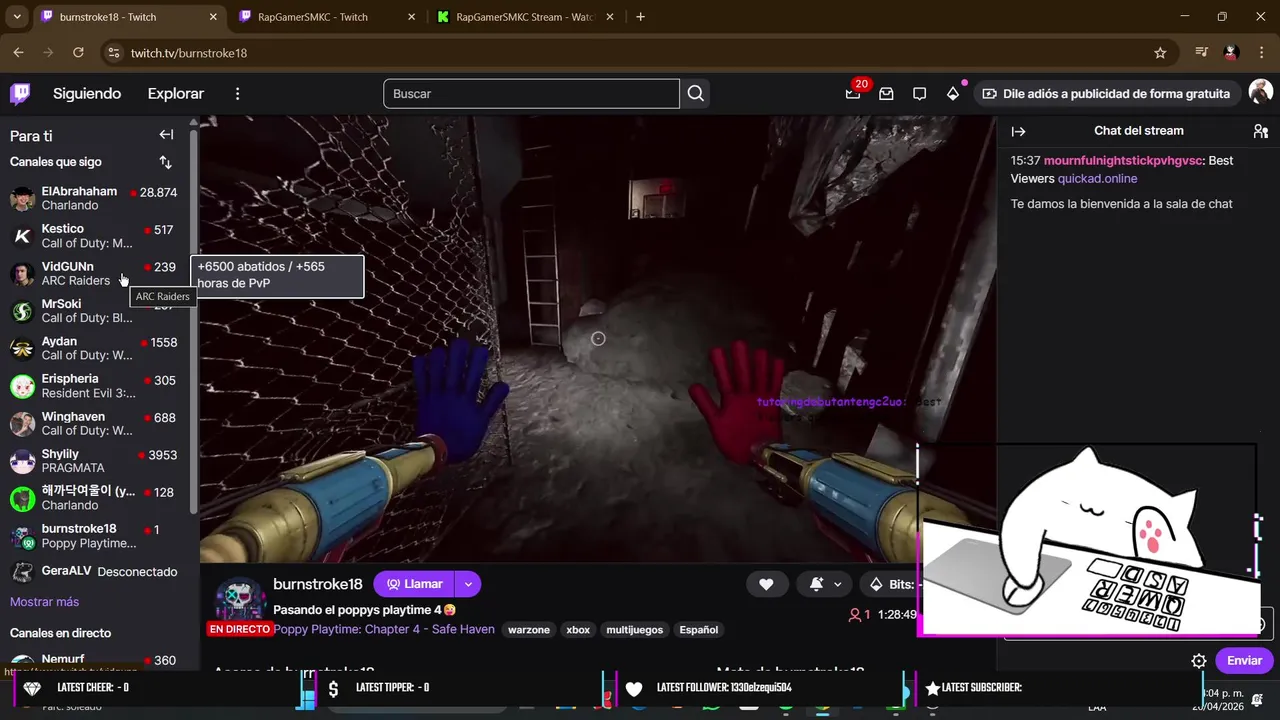Open Aydan channel in sidebar
This screenshot has height=720, width=1280.
[93, 348]
